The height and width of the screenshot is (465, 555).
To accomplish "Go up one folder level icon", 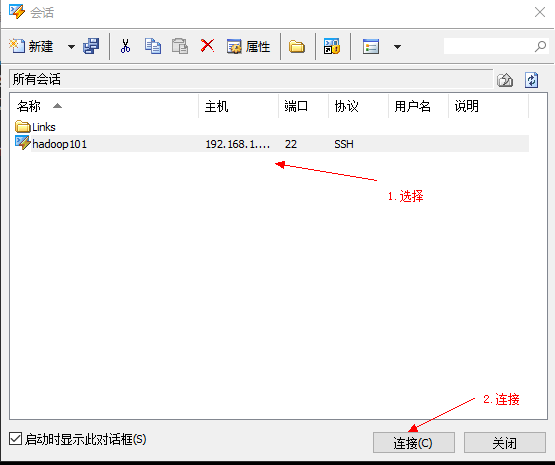I will point(505,80).
